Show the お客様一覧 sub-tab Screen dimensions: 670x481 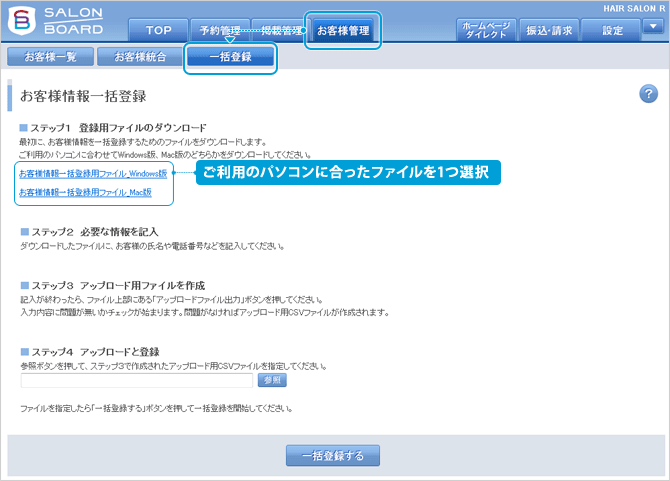(x=50, y=57)
